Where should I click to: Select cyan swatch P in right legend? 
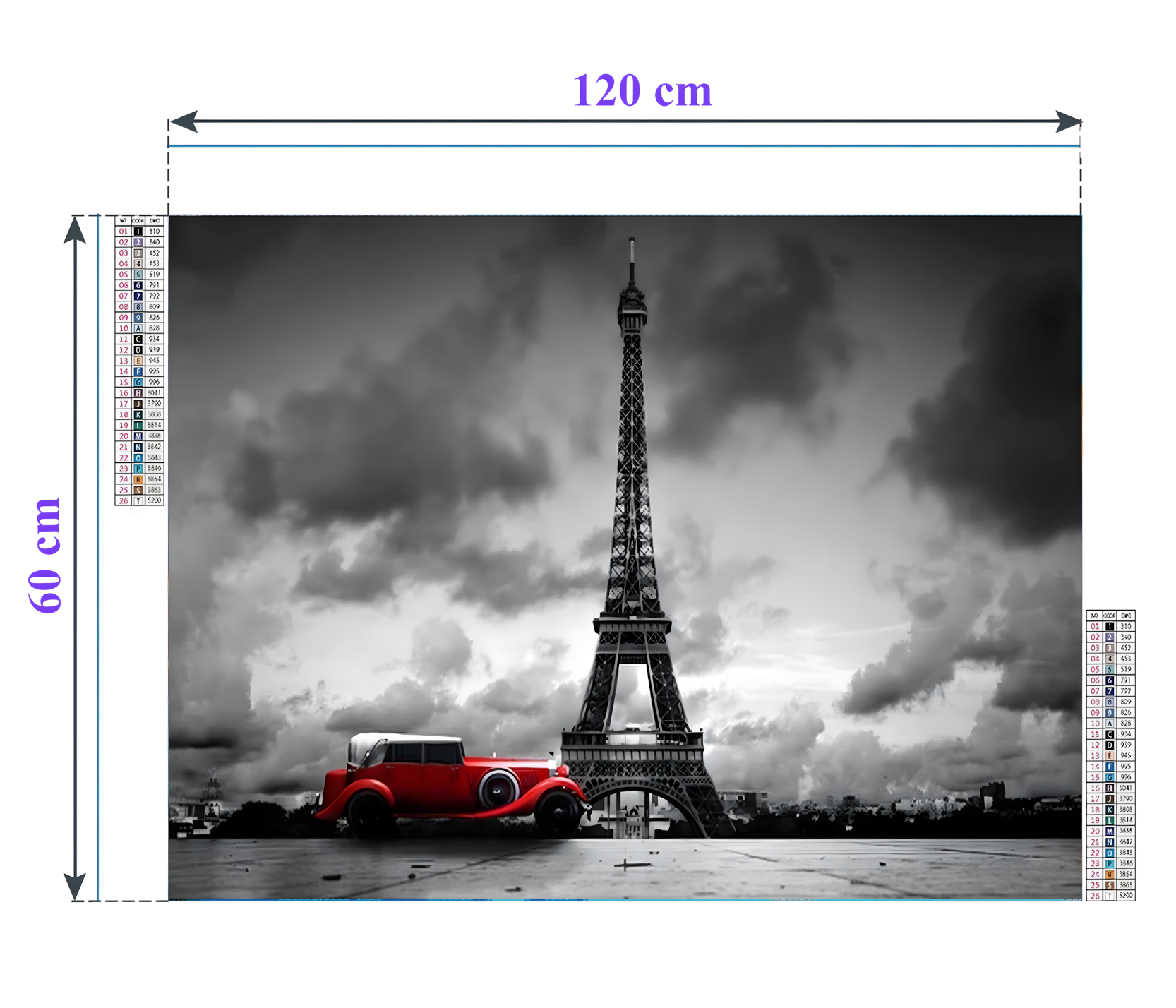pyautogui.click(x=1110, y=863)
